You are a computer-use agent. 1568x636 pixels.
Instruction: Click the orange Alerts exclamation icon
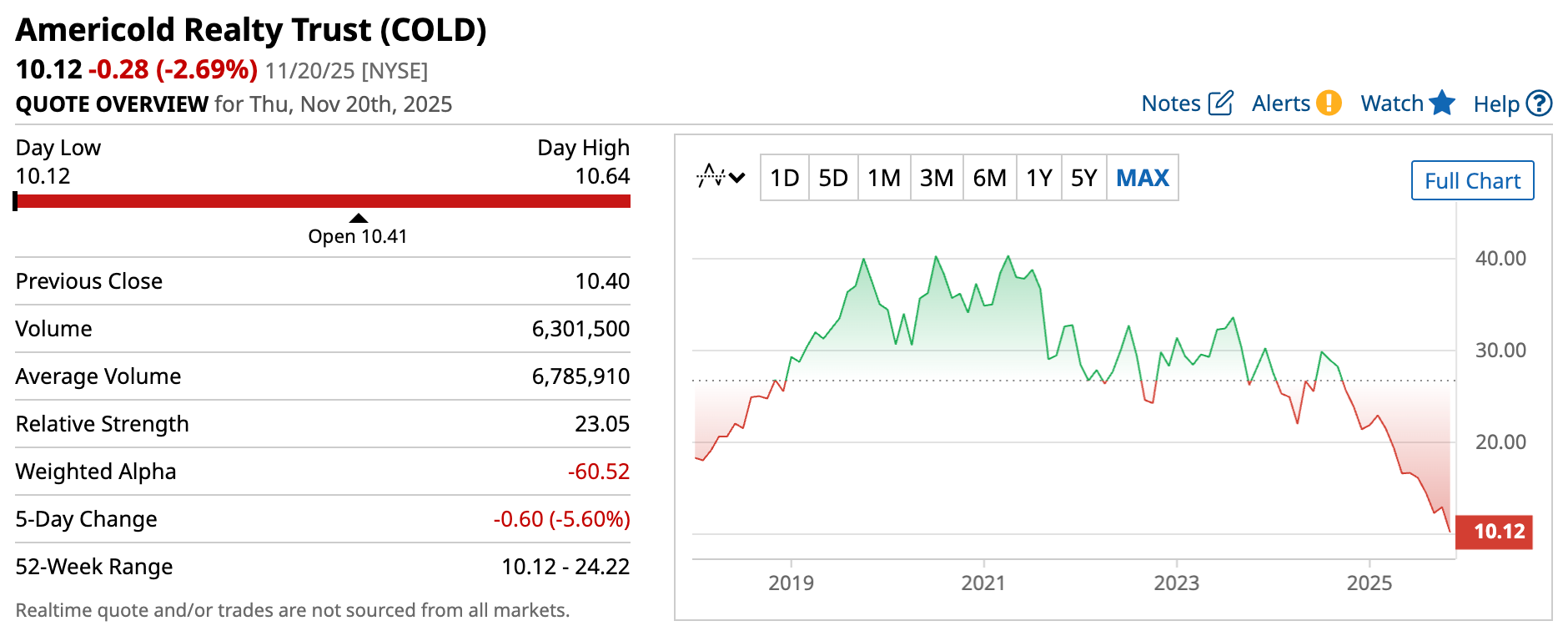1329,103
